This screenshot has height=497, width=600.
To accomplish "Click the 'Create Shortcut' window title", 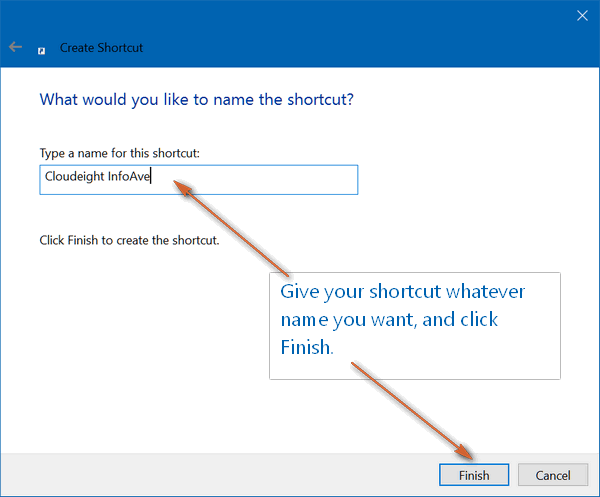I will coord(101,48).
